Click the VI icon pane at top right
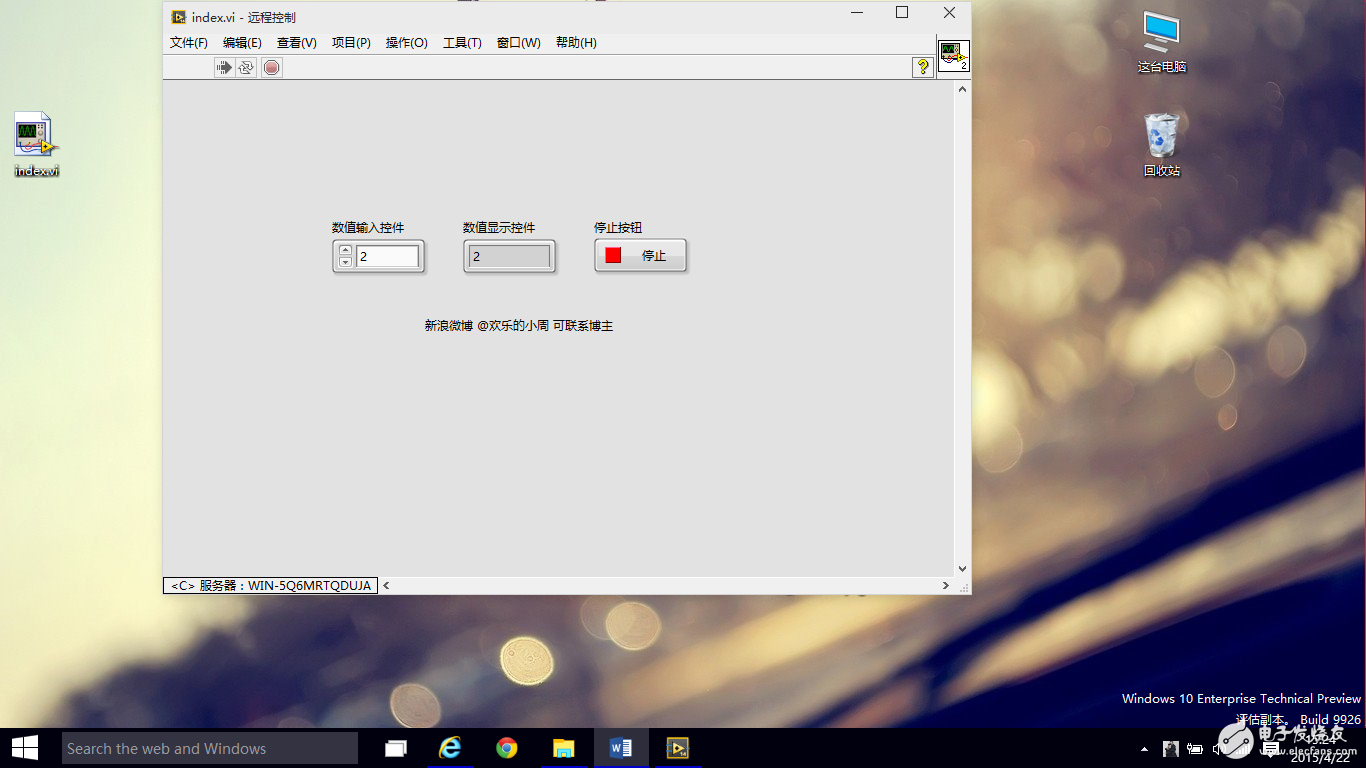Image resolution: width=1366 pixels, height=768 pixels. click(x=953, y=56)
